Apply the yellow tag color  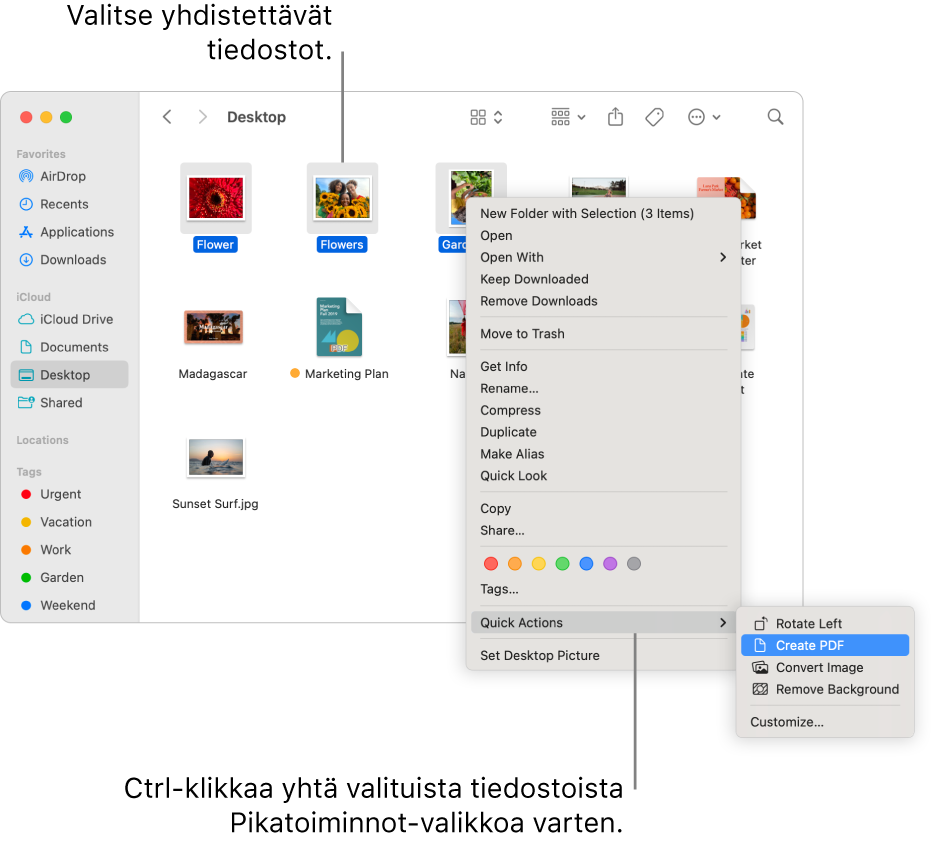[x=539, y=563]
